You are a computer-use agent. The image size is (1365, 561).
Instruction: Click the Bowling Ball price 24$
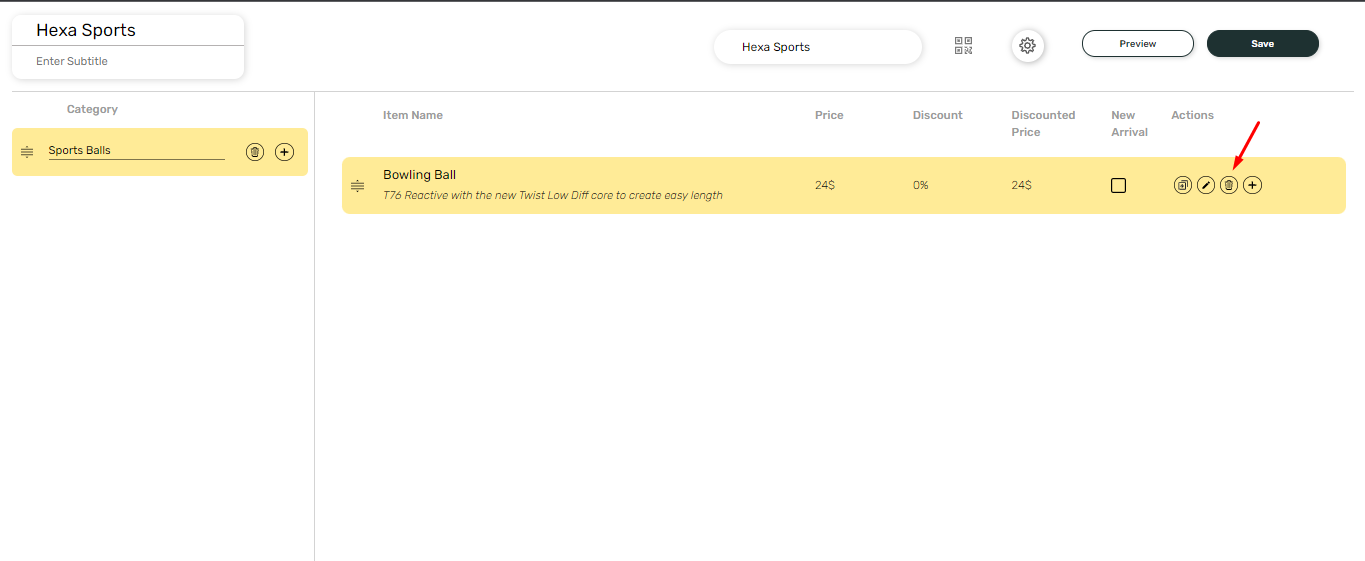click(x=825, y=185)
